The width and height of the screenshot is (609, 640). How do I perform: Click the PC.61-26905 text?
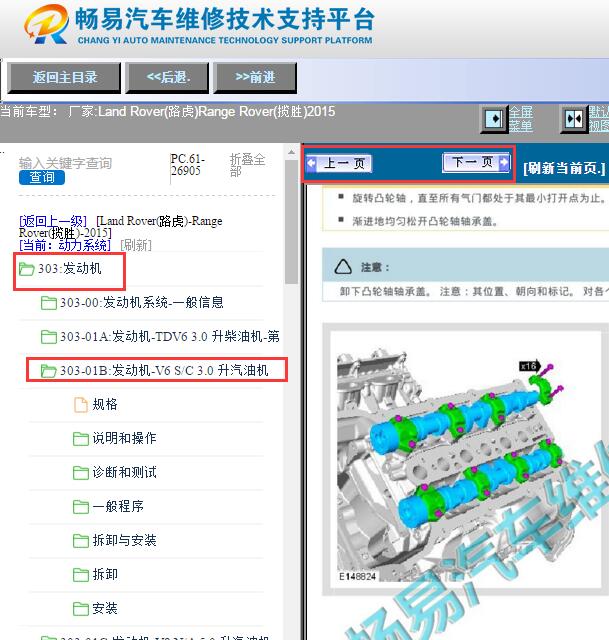[x=187, y=165]
